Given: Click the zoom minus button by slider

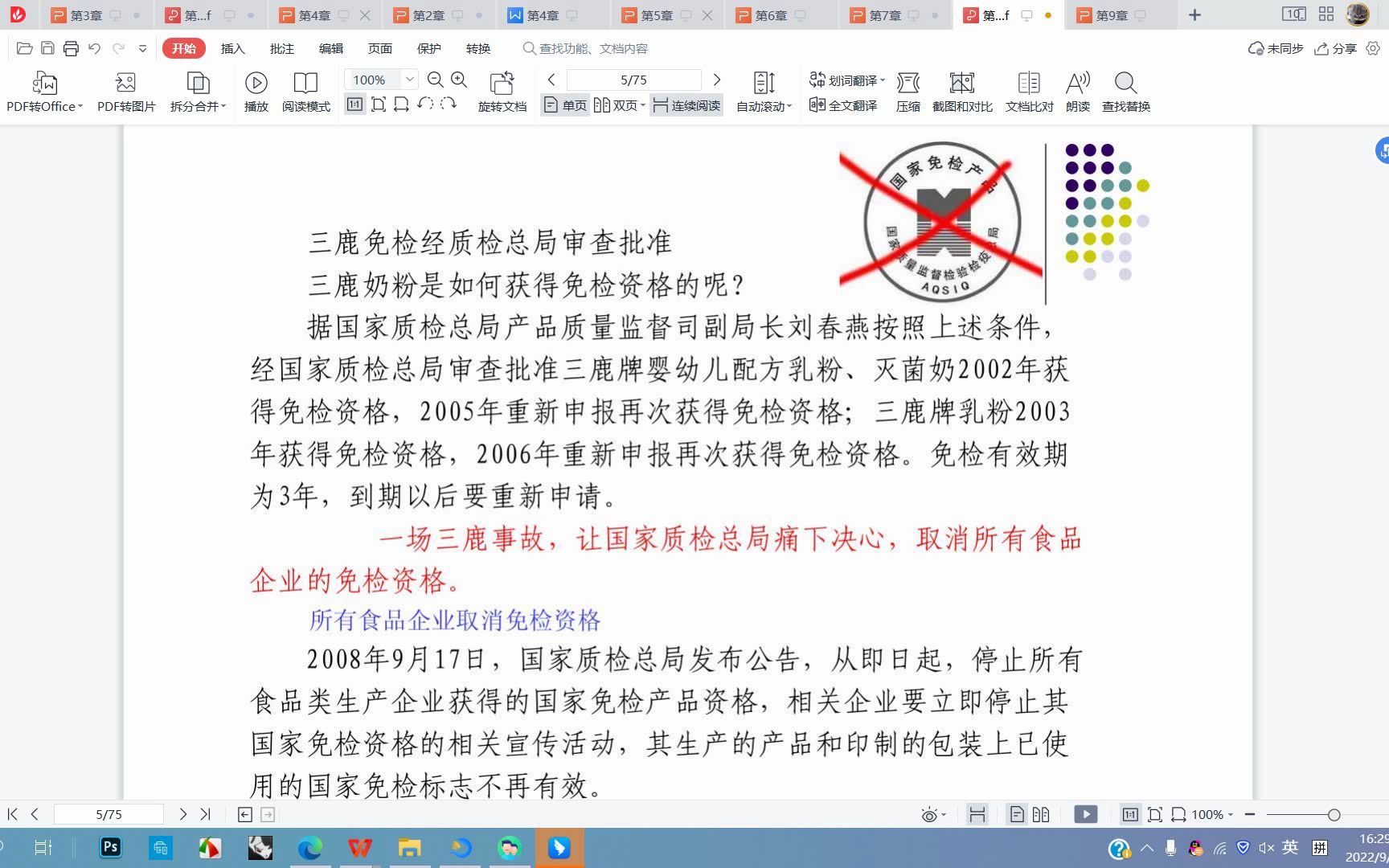Looking at the screenshot, I should coord(1249,814).
